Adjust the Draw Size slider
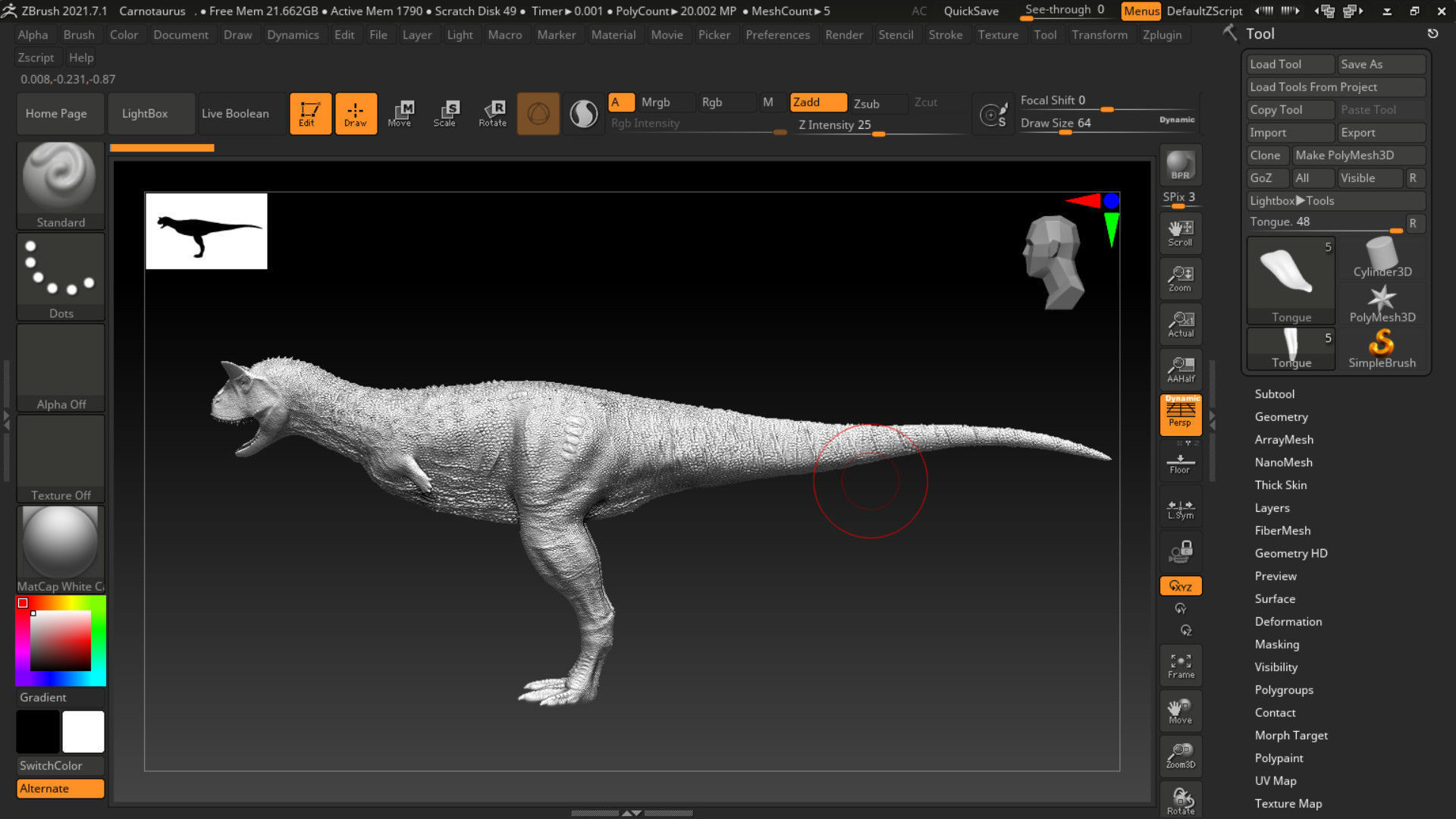Viewport: 1456px width, 819px height. click(x=1107, y=124)
